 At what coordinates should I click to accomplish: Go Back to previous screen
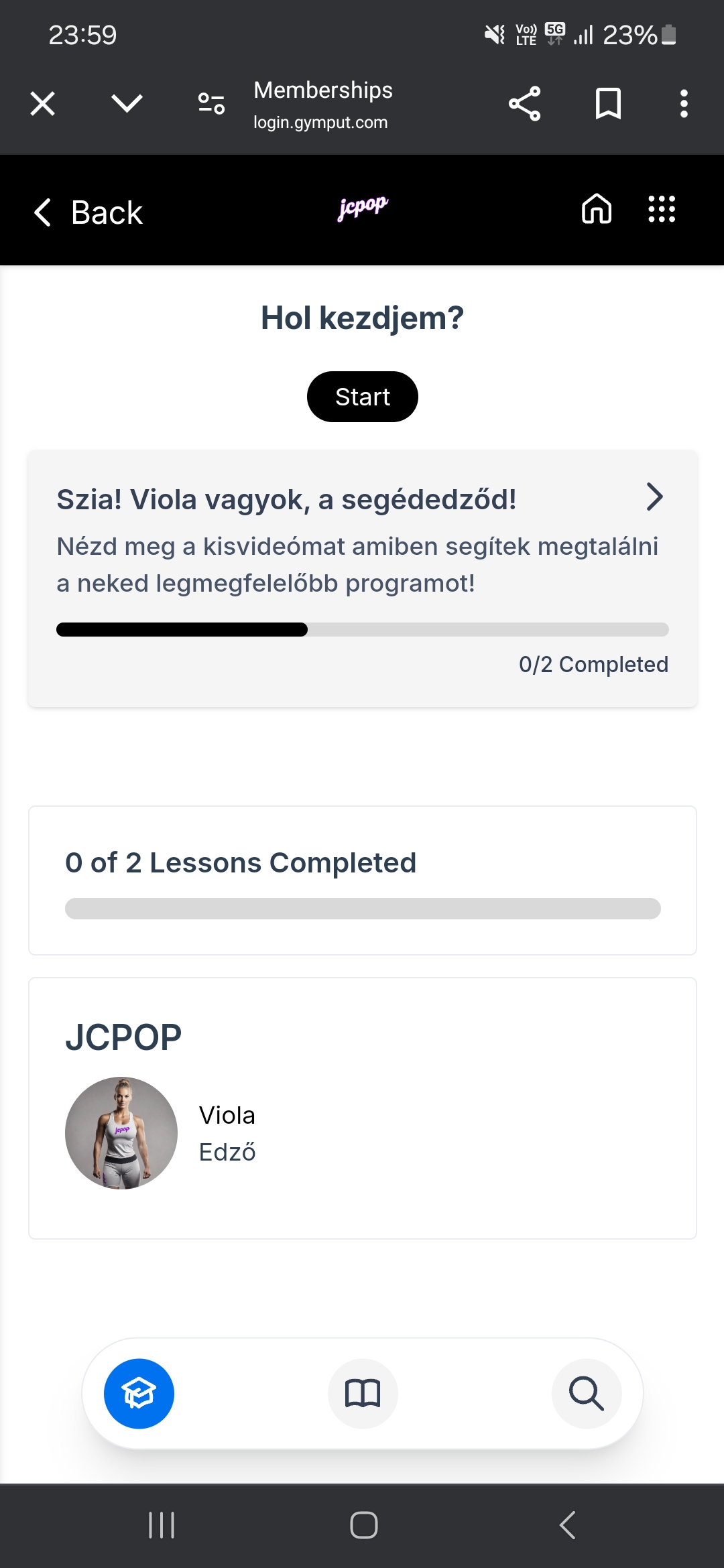point(88,212)
